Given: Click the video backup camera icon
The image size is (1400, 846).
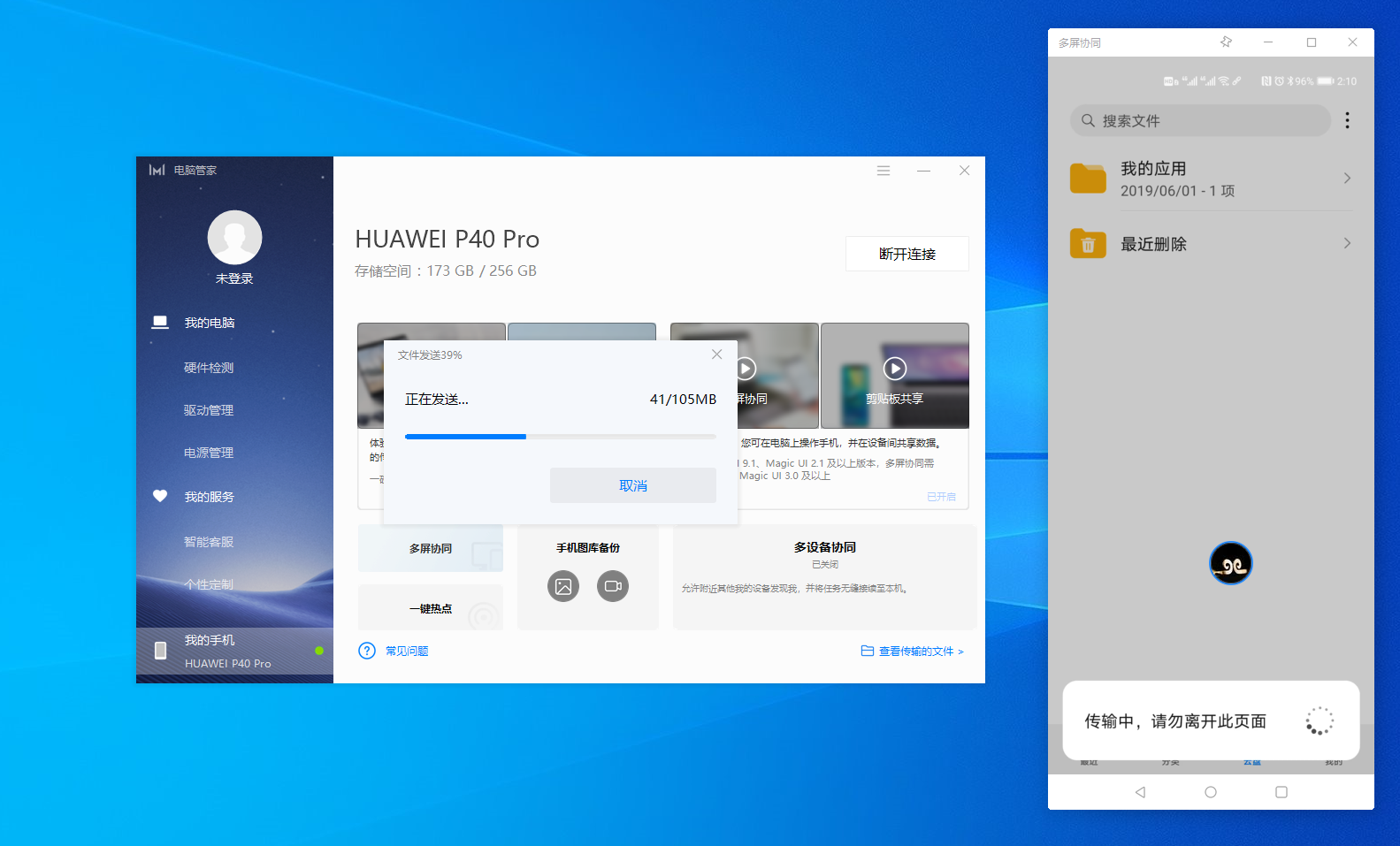Looking at the screenshot, I should pos(612,586).
